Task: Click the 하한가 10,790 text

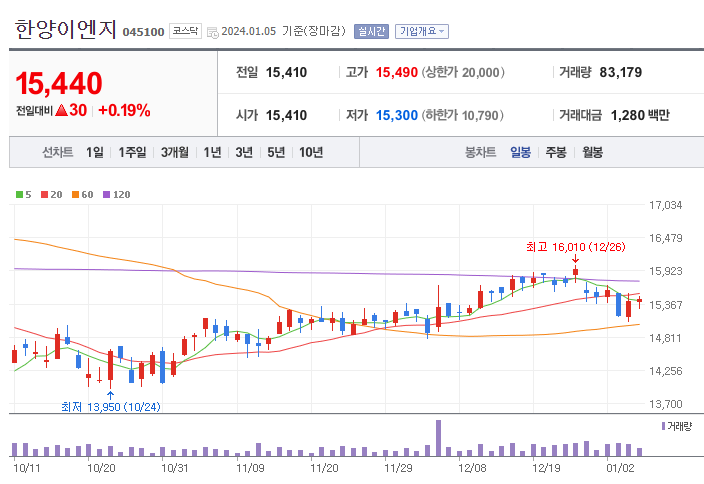Action: pos(462,115)
